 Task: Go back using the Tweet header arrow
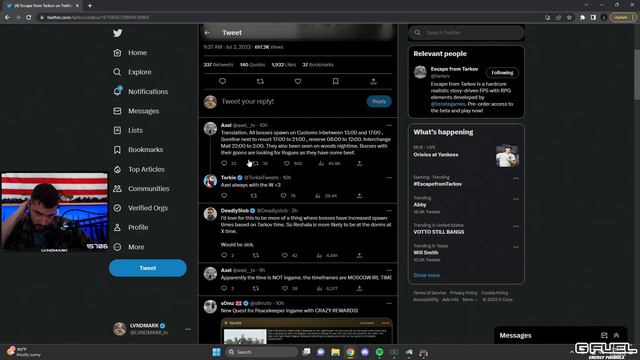coord(207,33)
